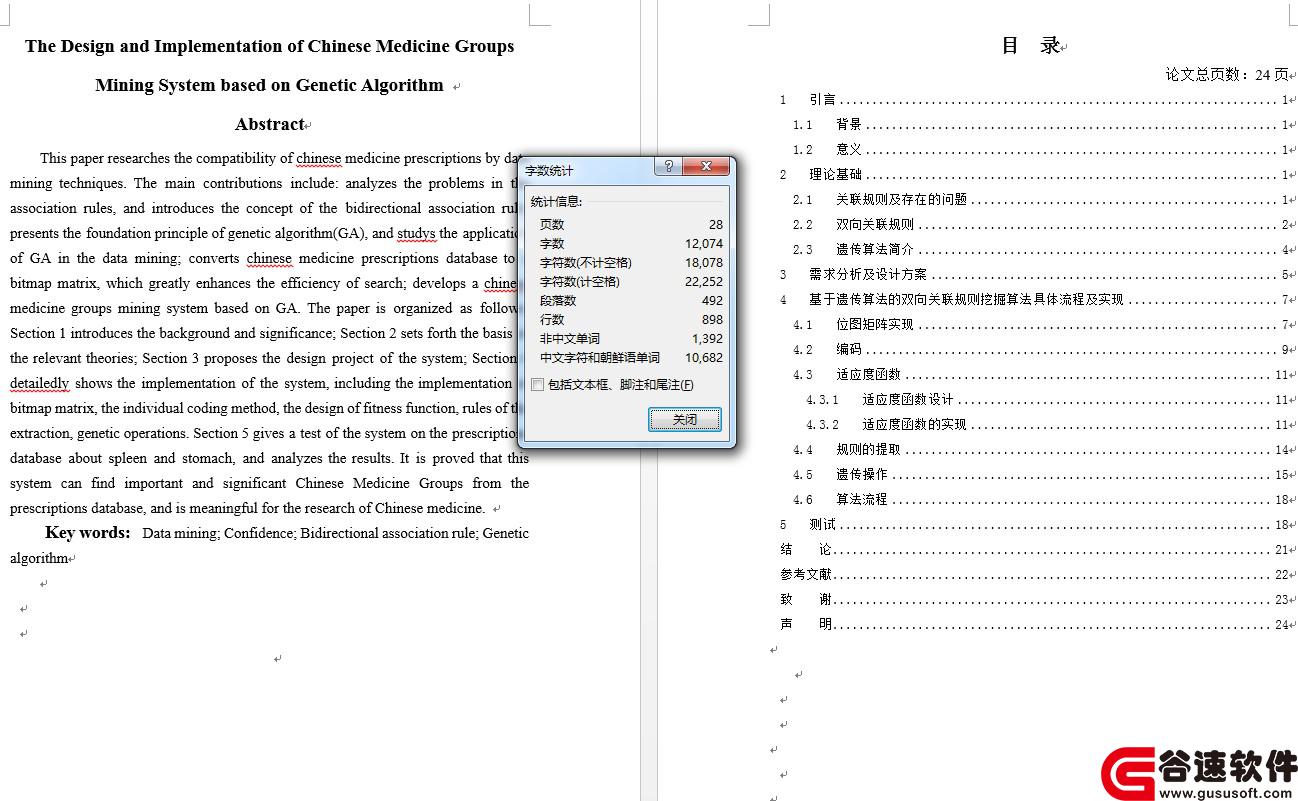Click the 参考文献 contents entry
Viewport: 1298px width, 801px height.
pos(1035,575)
